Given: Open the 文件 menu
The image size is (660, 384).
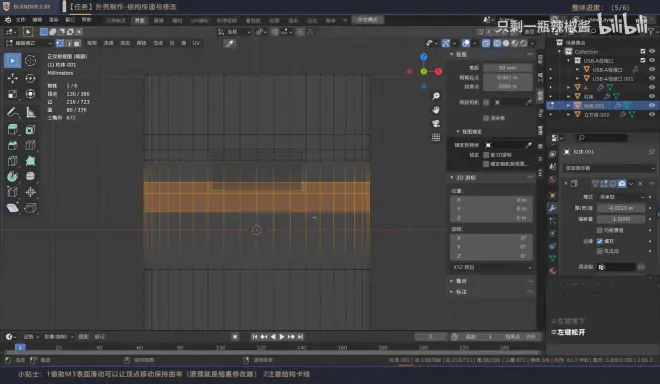Looking at the screenshot, I should point(21,20).
